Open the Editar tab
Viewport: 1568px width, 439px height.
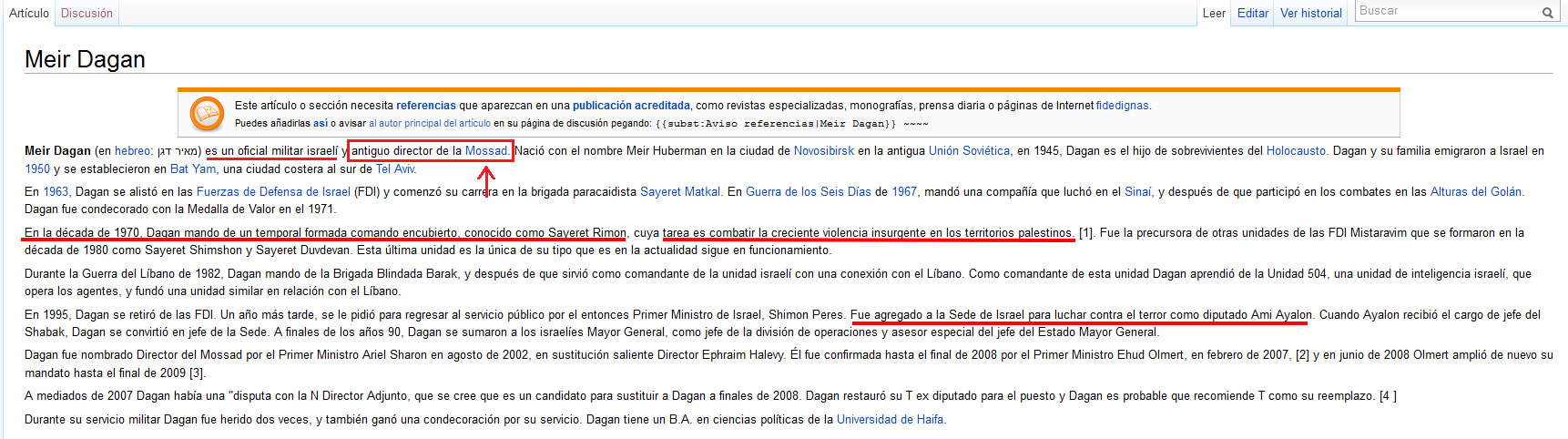[x=1252, y=14]
